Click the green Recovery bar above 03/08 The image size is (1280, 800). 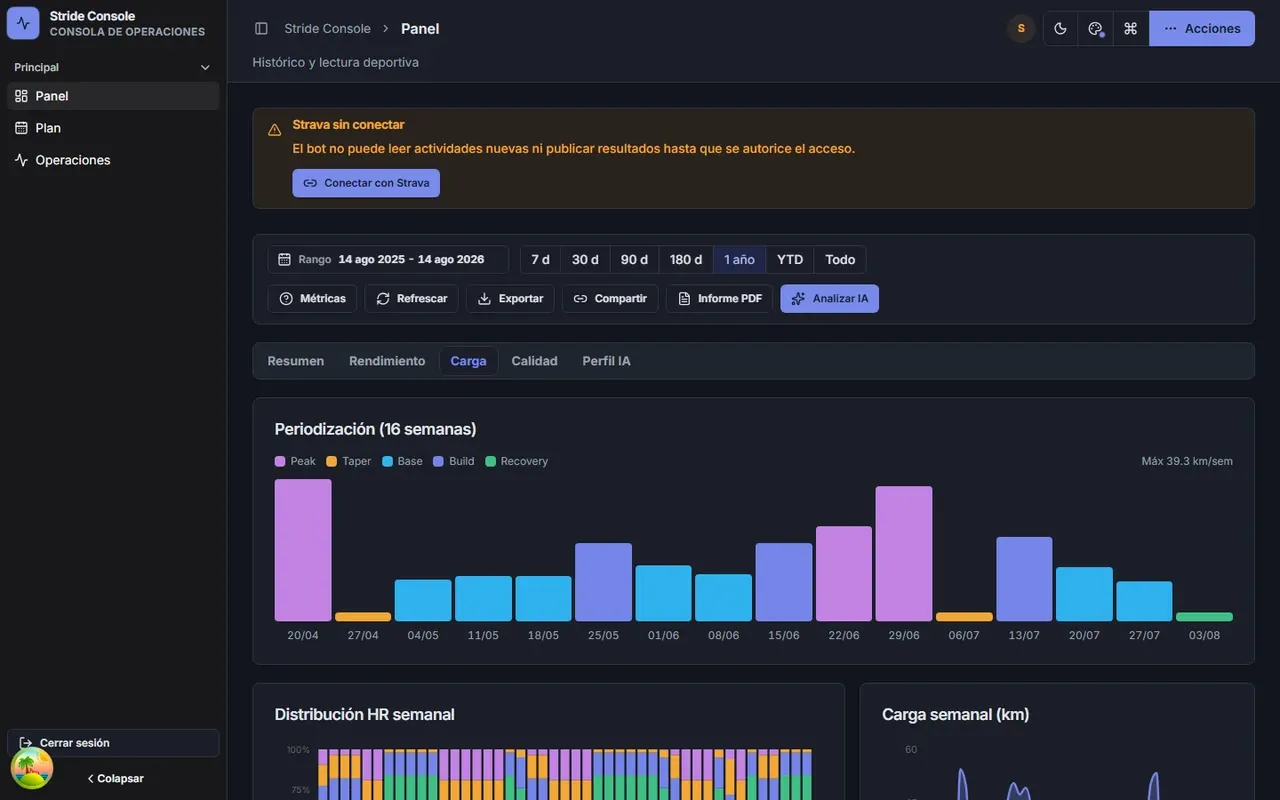[1204, 617]
